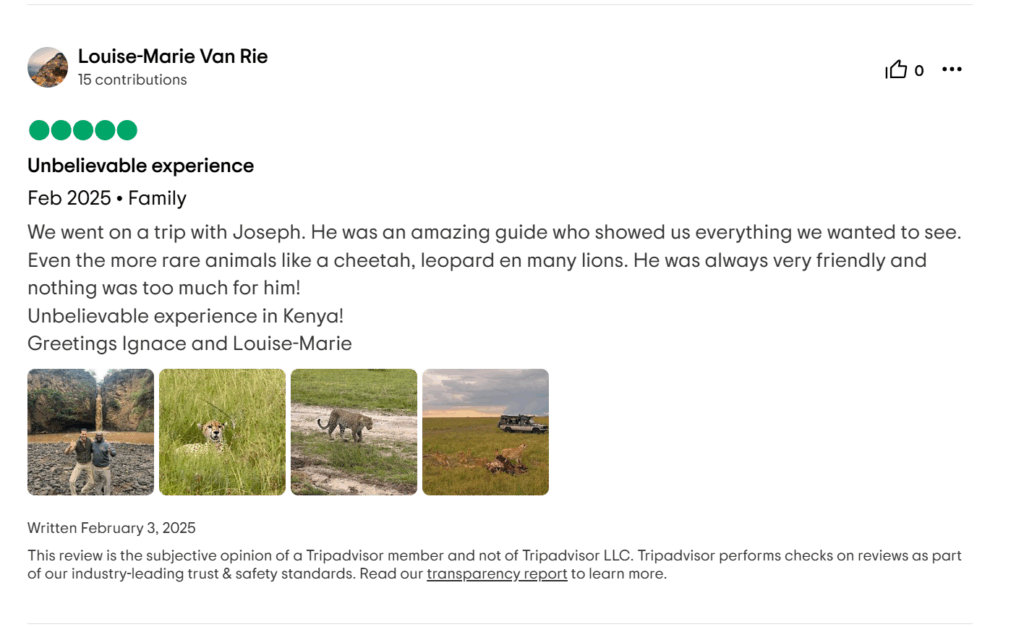The image size is (1024, 627).
Task: Click the fifth green rating bubble
Action: pyautogui.click(x=127, y=130)
